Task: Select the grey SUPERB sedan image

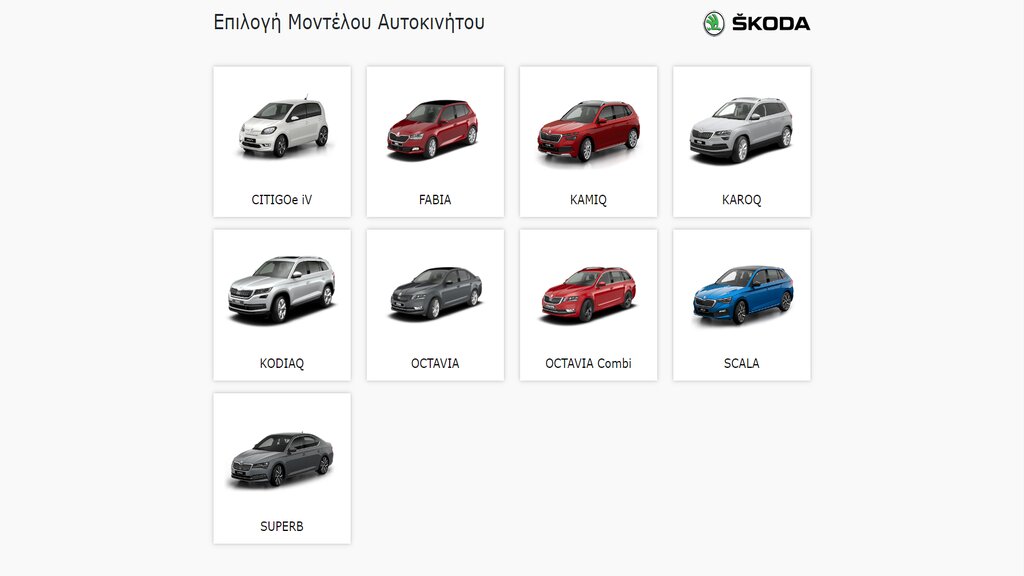Action: pos(282,458)
